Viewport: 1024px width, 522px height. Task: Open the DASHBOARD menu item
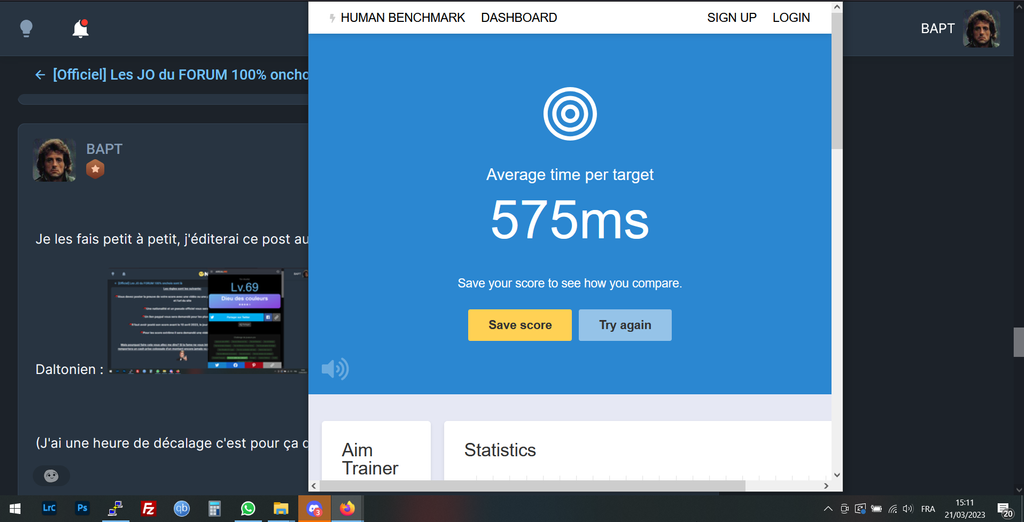pos(519,17)
